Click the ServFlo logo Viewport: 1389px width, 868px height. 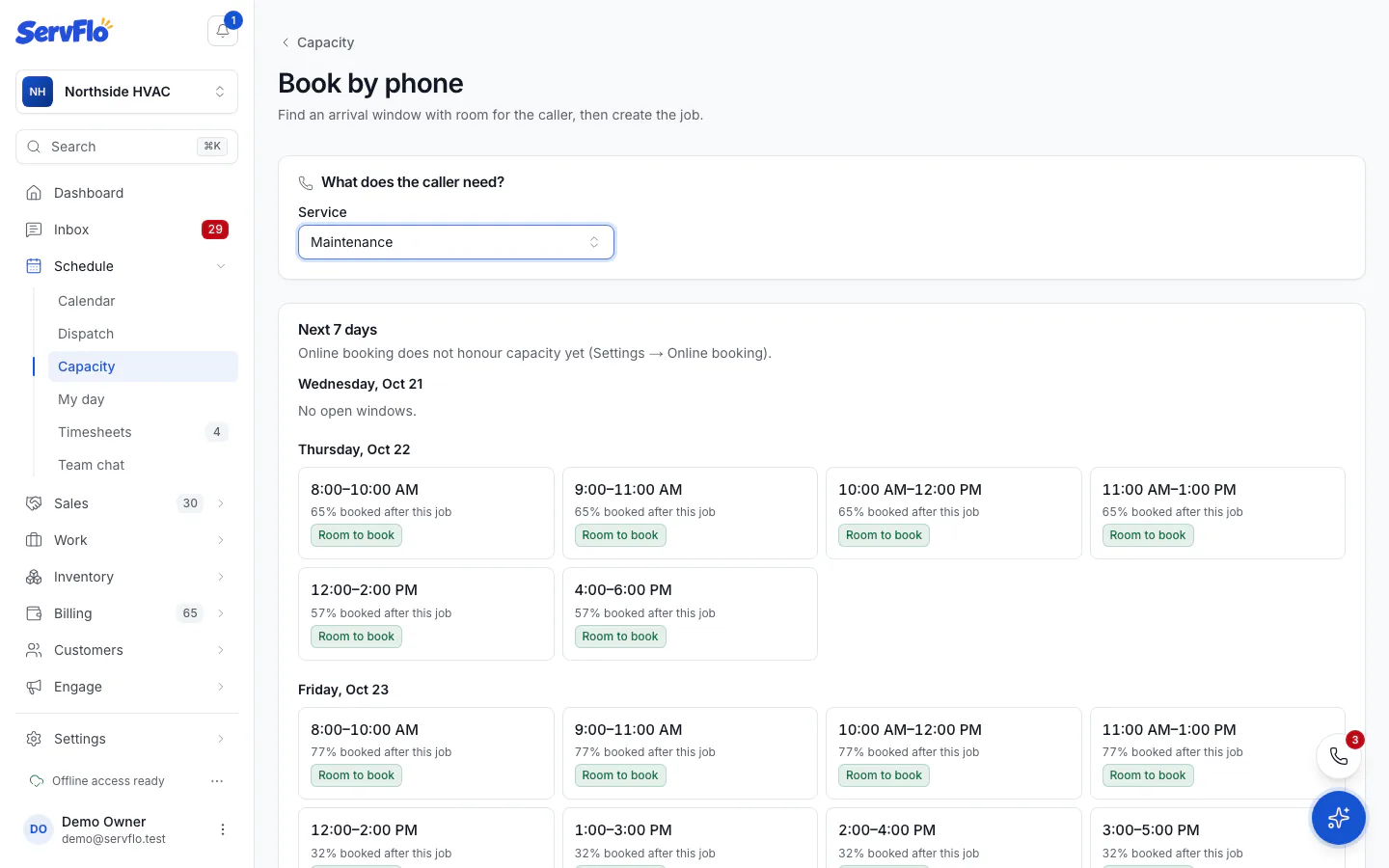(x=64, y=31)
